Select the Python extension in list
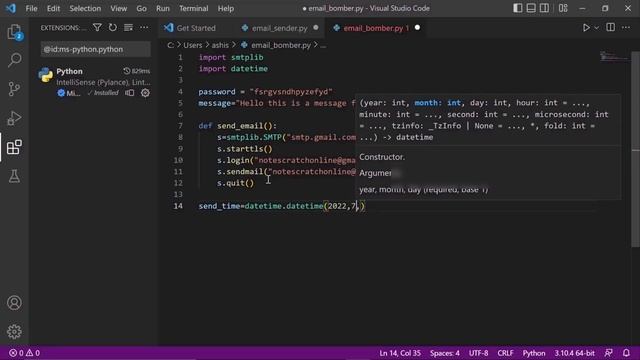 (x=95, y=82)
